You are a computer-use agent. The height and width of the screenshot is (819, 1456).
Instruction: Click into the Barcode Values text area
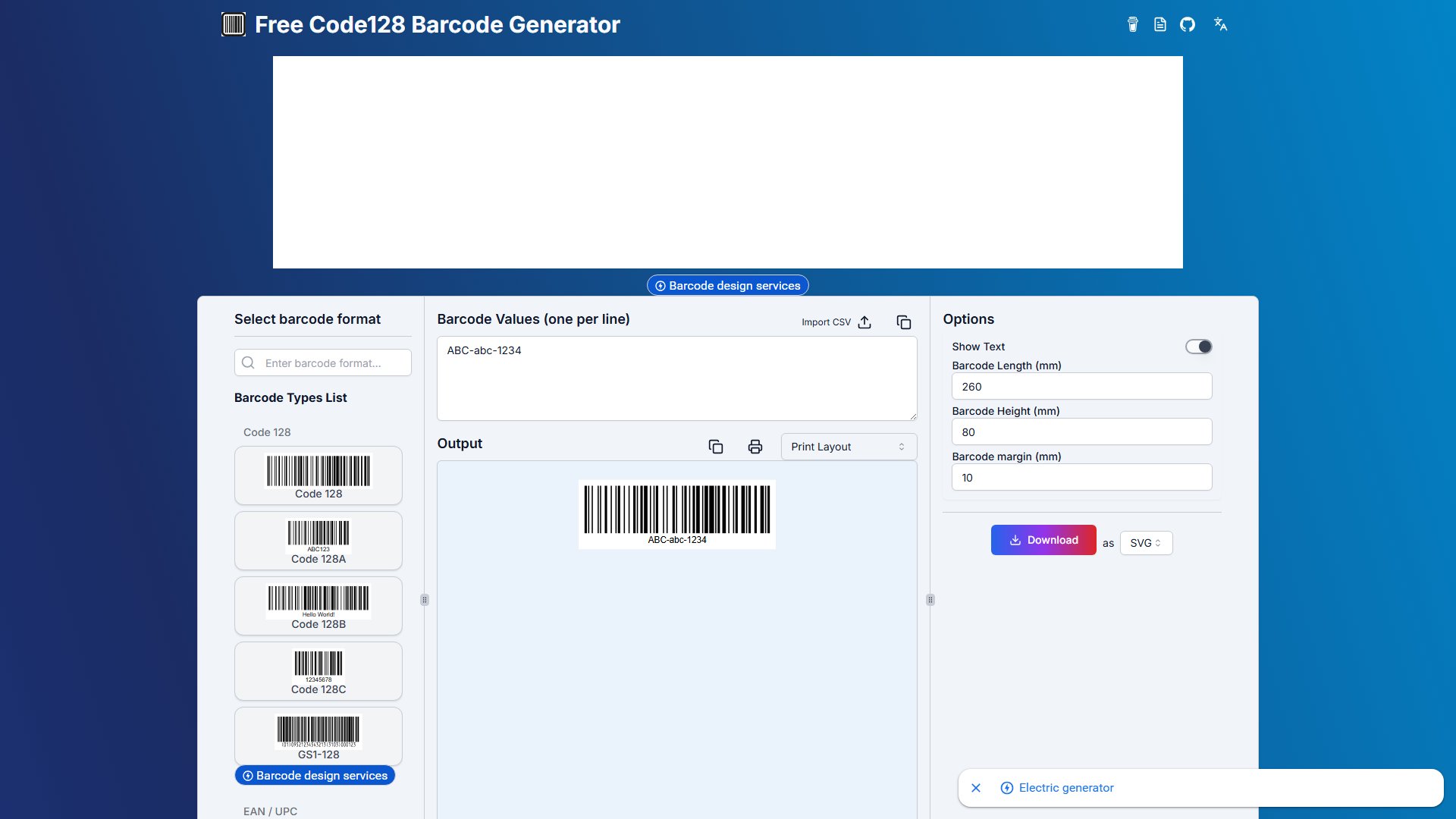pyautogui.click(x=677, y=378)
